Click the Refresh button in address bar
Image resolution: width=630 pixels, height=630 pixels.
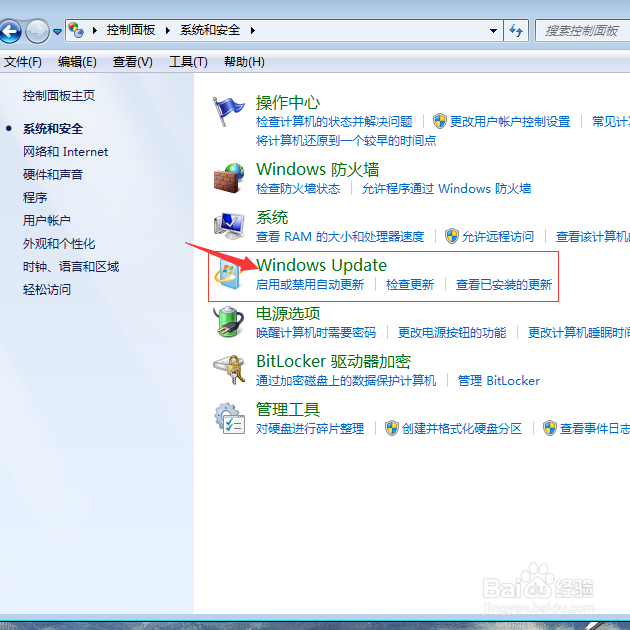click(x=516, y=31)
